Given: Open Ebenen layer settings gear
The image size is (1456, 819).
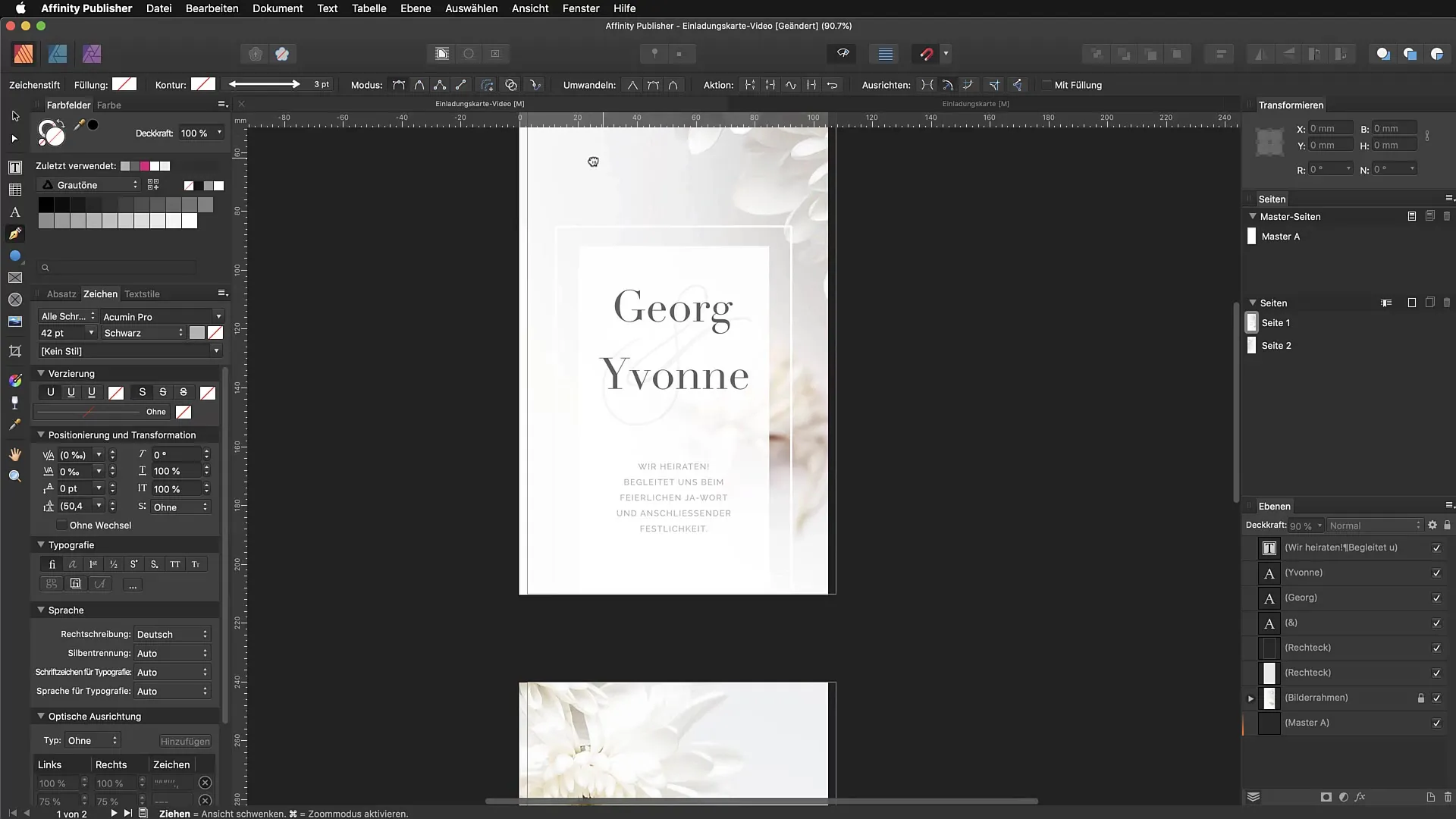Looking at the screenshot, I should (1432, 525).
